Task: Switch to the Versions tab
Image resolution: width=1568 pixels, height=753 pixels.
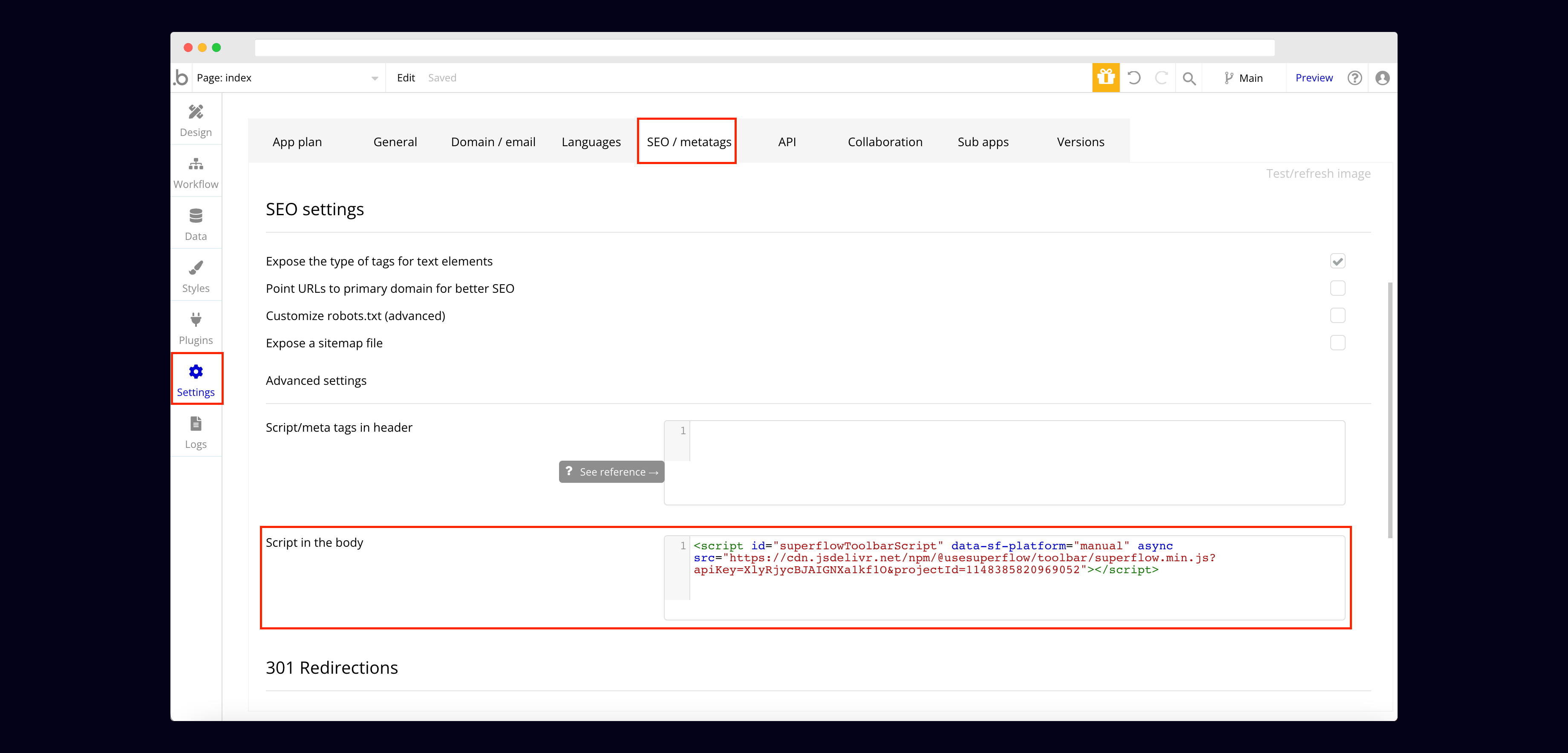Action: pos(1081,142)
